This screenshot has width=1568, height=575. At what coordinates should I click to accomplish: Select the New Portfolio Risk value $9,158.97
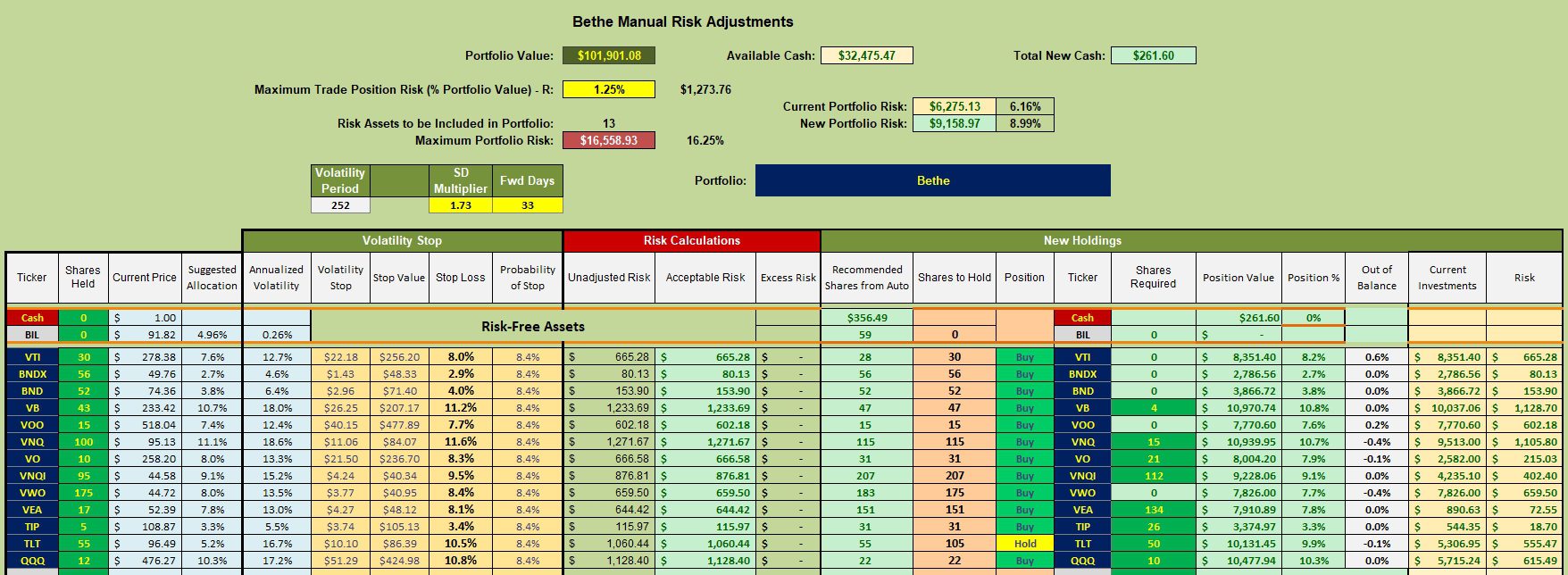[x=955, y=123]
